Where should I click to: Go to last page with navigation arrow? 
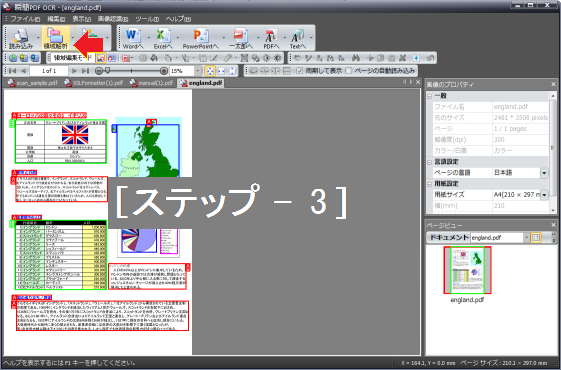86,71
